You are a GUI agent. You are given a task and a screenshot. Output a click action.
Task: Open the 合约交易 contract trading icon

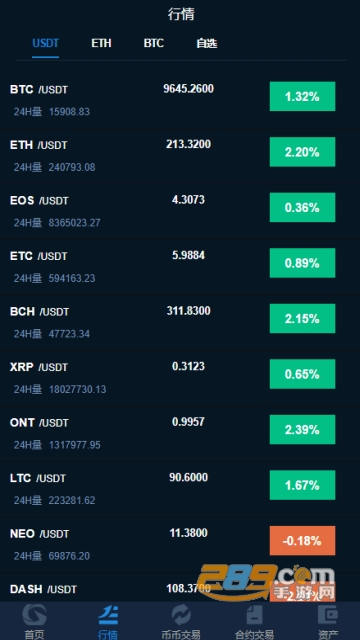(x=254, y=615)
